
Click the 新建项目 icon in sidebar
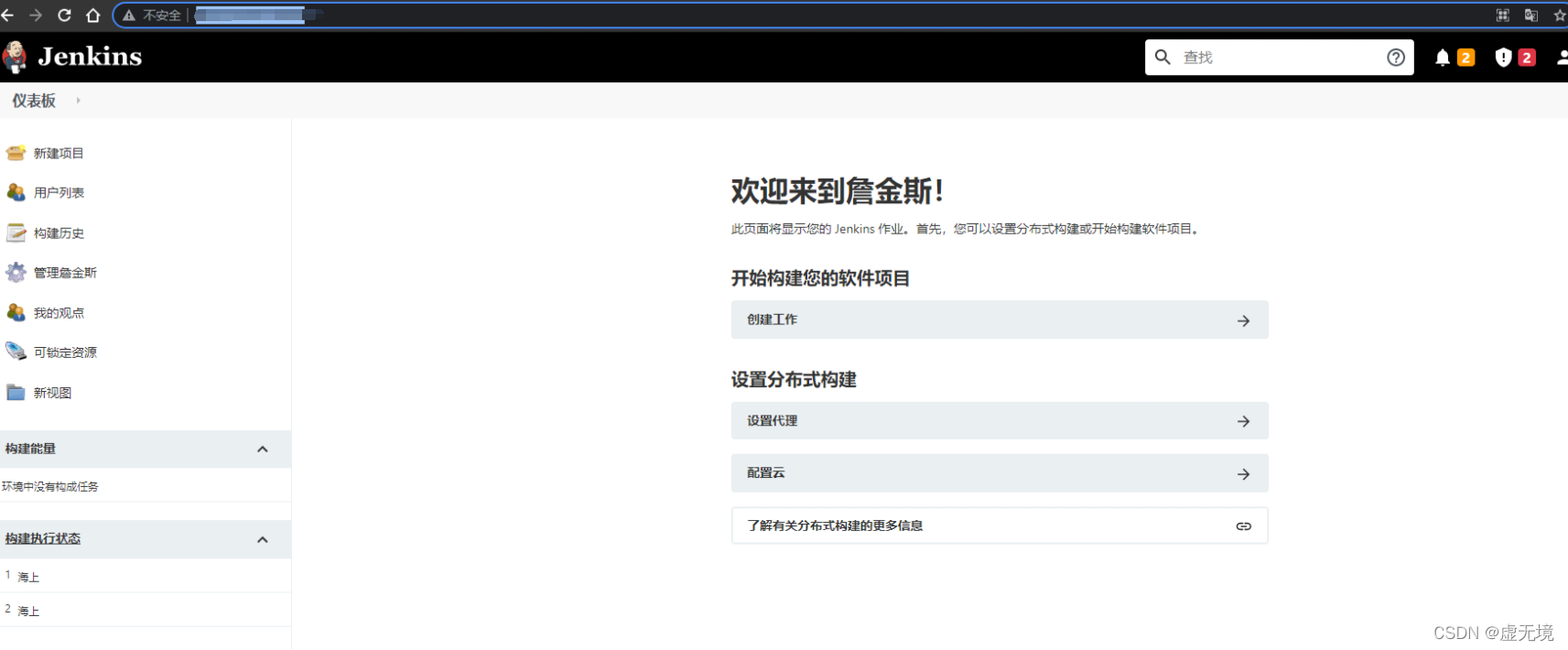[x=16, y=153]
